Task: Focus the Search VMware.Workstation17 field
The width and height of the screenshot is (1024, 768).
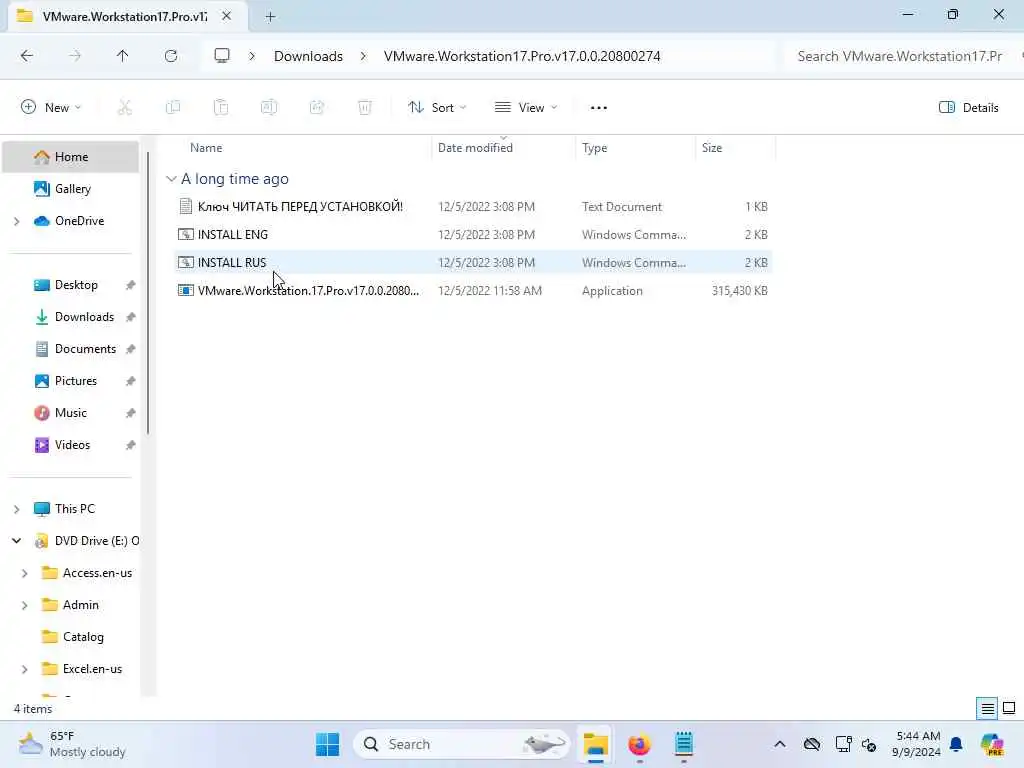Action: pos(900,56)
